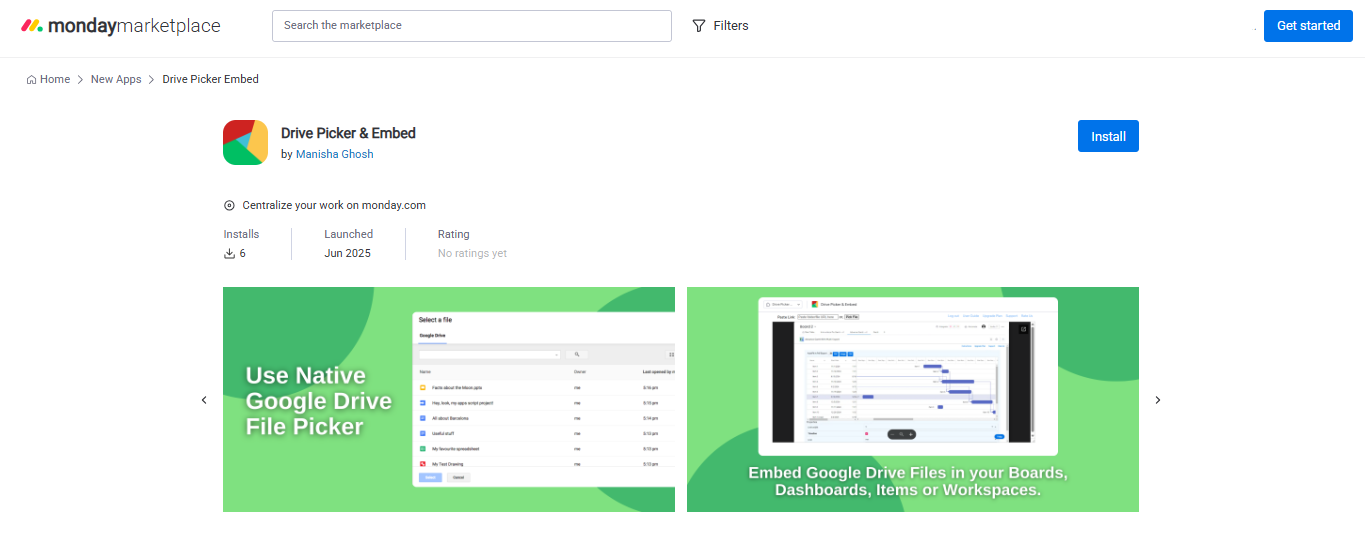Screen dimensions: 1365x534
Task: Show next screenshot with right arrow
Action: pyautogui.click(x=1158, y=400)
